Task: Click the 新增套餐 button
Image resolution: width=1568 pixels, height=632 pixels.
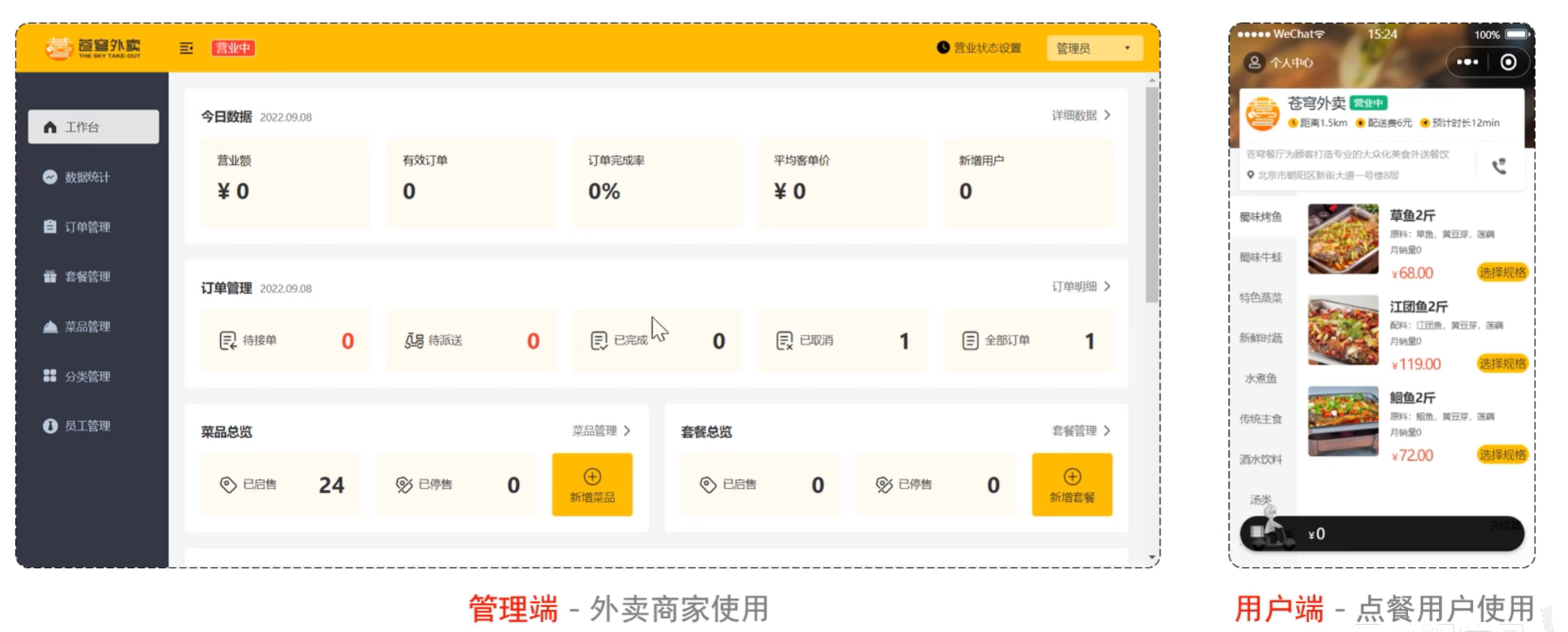Action: pyautogui.click(x=1072, y=485)
